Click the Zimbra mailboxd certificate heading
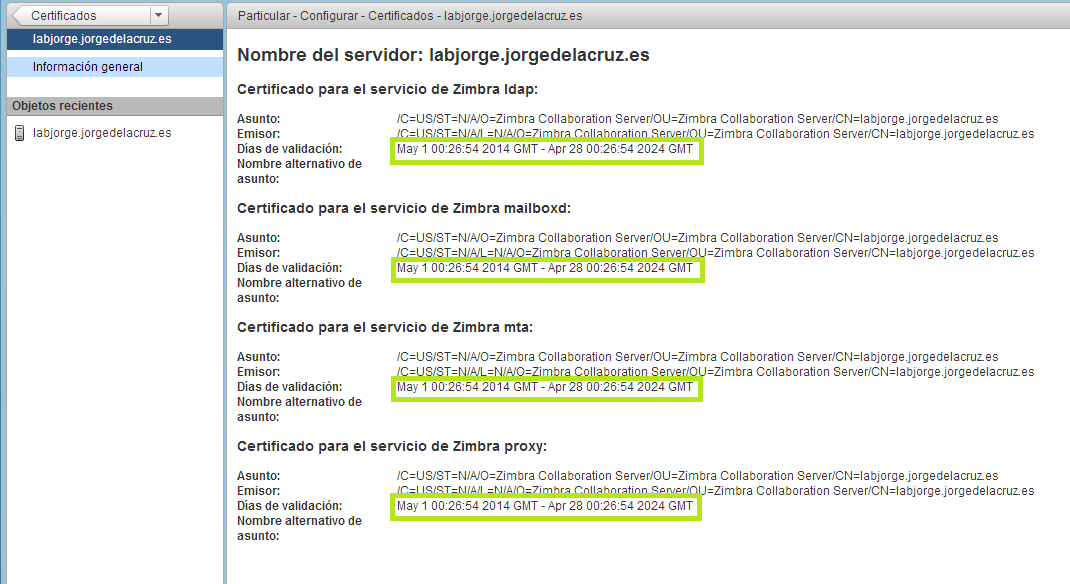 coord(403,209)
